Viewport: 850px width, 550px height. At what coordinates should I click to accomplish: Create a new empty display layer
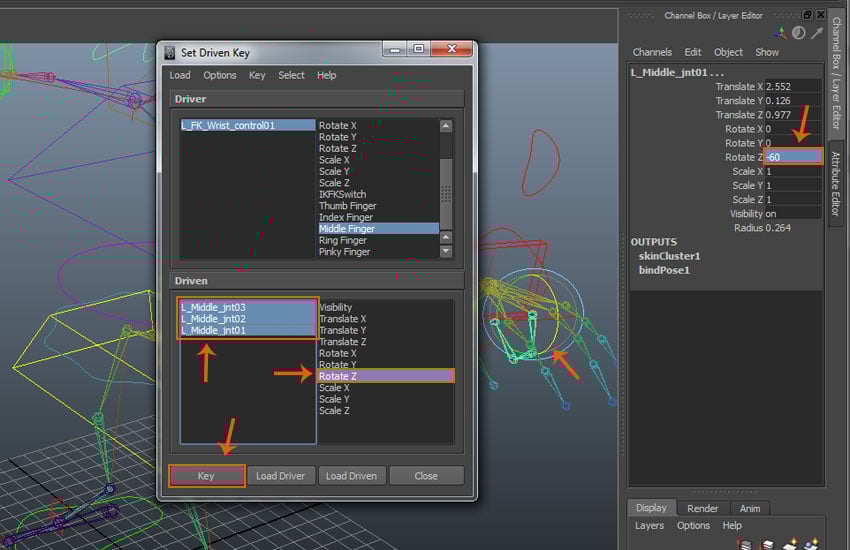(x=790, y=544)
